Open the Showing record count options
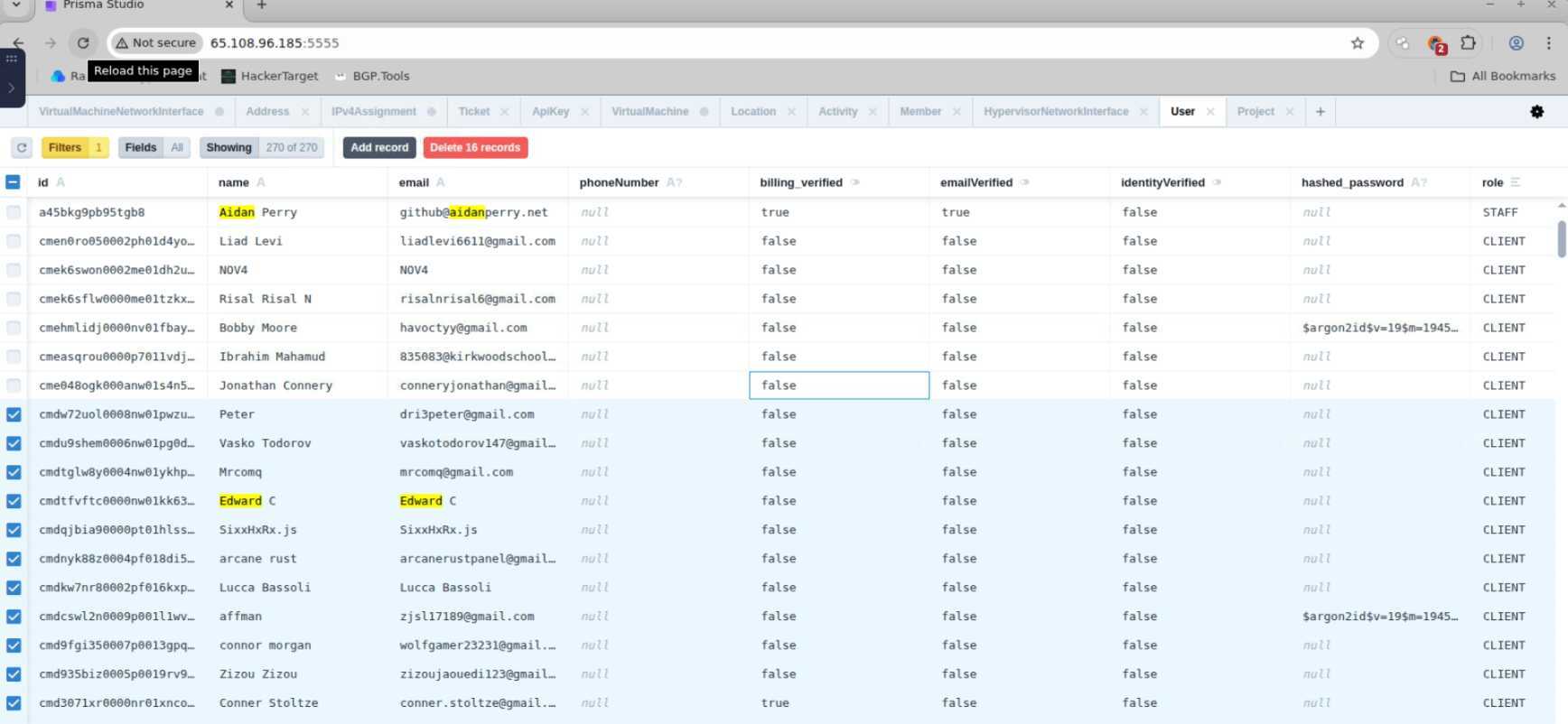Image resolution: width=1568 pixels, height=724 pixels. pos(261,147)
